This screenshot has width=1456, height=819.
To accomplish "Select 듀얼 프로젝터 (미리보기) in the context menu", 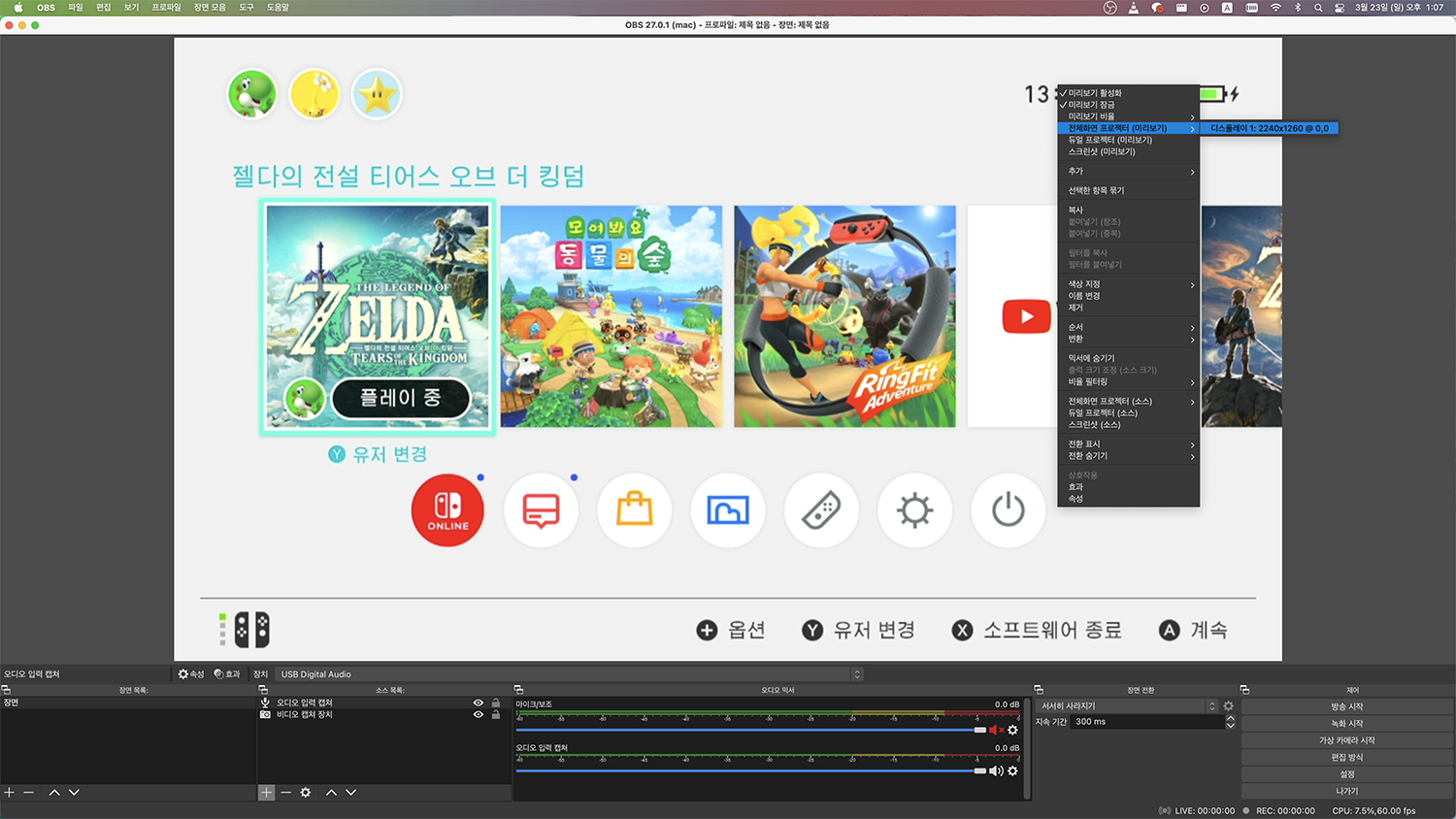I will coord(1128,140).
